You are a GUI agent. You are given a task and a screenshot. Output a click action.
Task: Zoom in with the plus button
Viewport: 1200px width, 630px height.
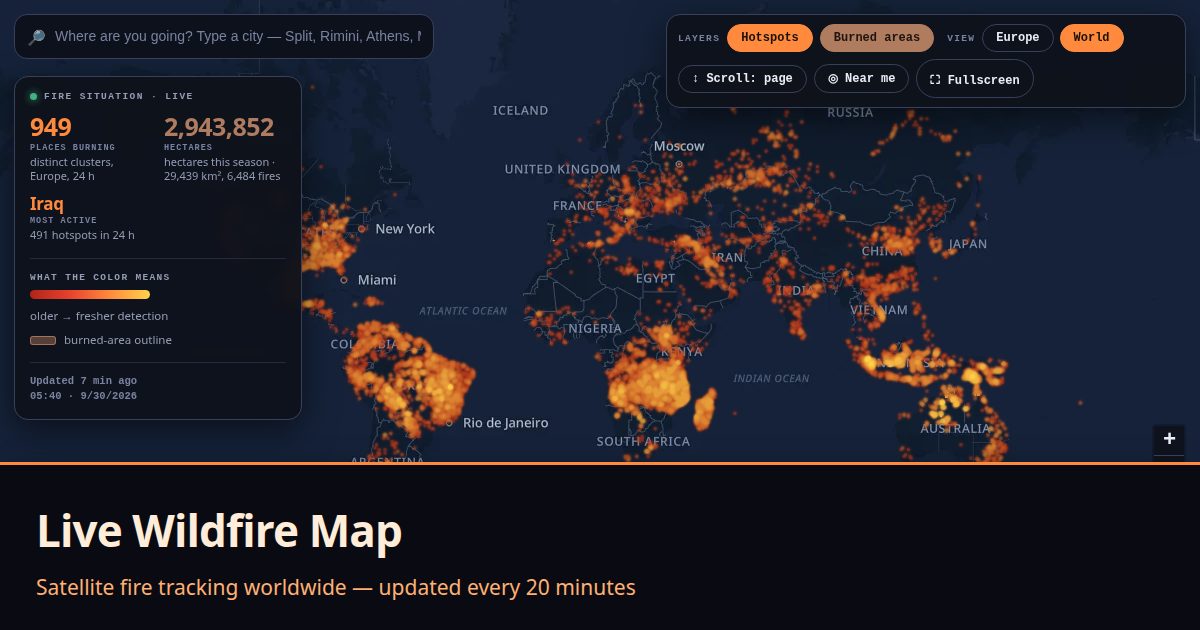click(x=1169, y=439)
